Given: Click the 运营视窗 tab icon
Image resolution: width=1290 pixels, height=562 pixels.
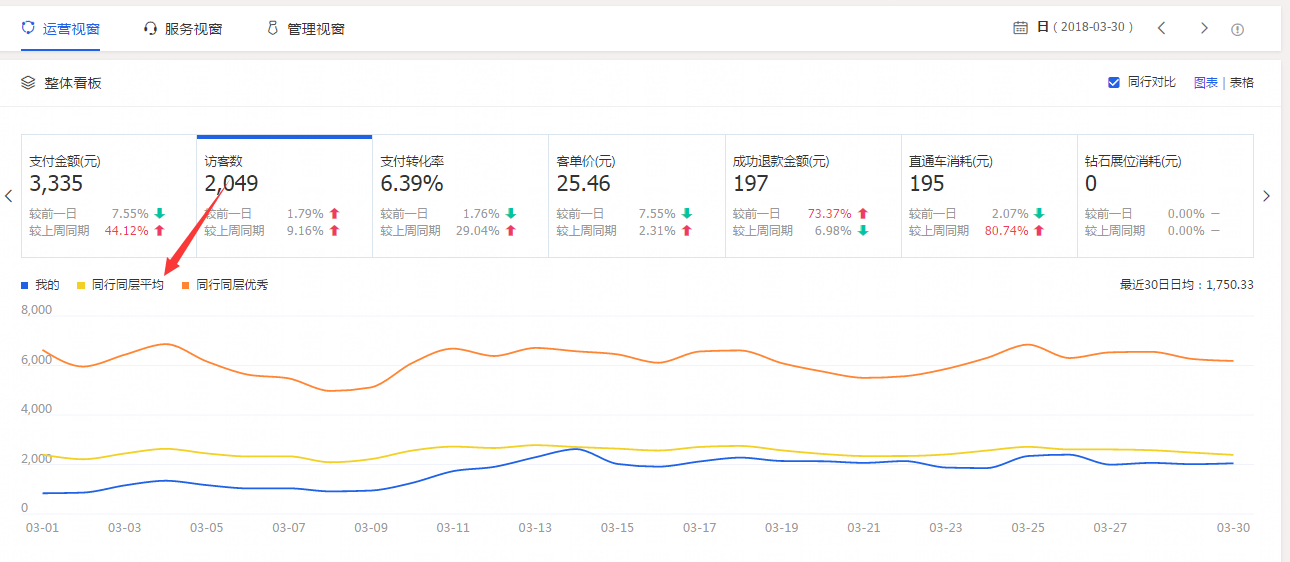Looking at the screenshot, I should pyautogui.click(x=28, y=28).
